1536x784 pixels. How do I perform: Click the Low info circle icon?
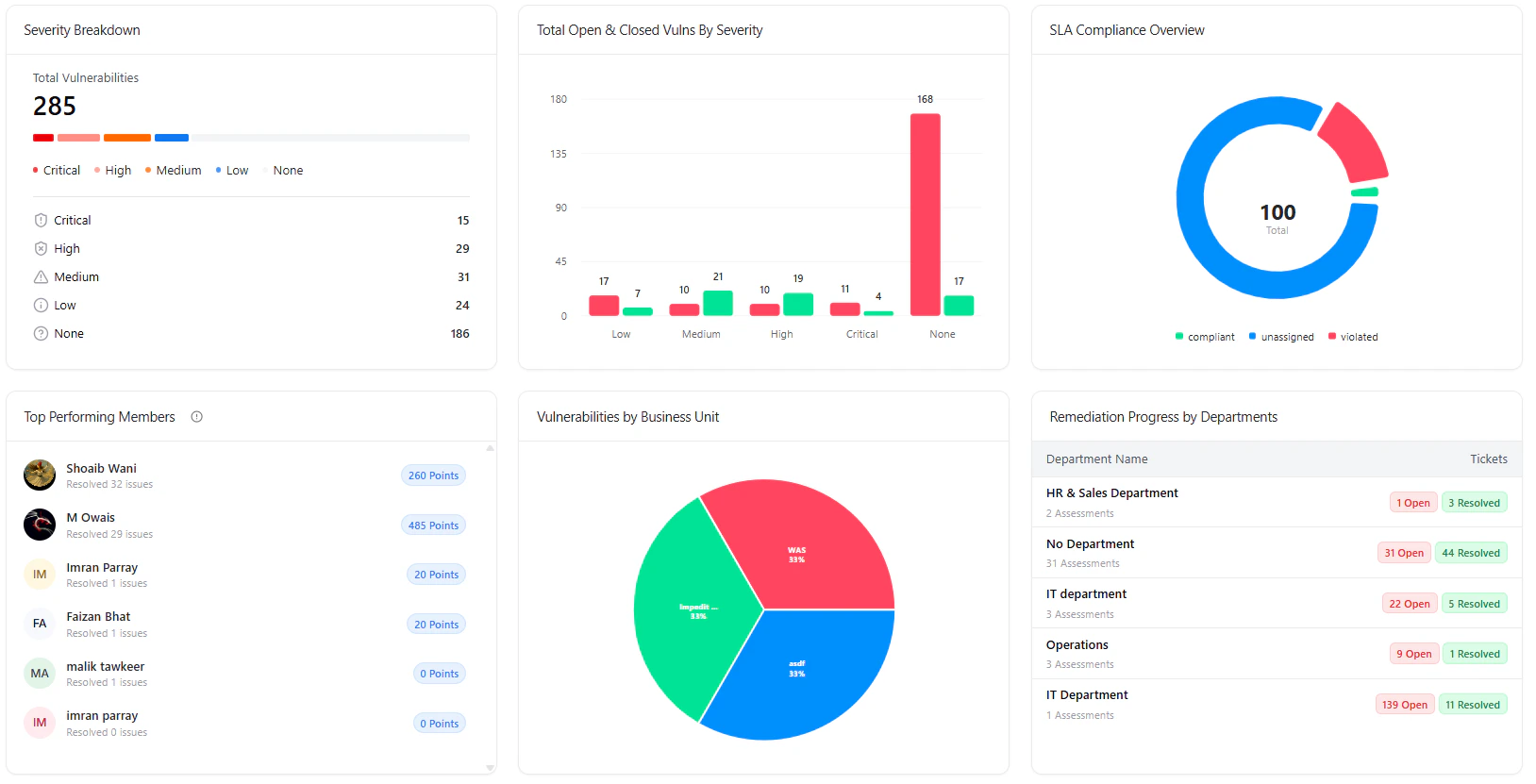click(x=41, y=305)
